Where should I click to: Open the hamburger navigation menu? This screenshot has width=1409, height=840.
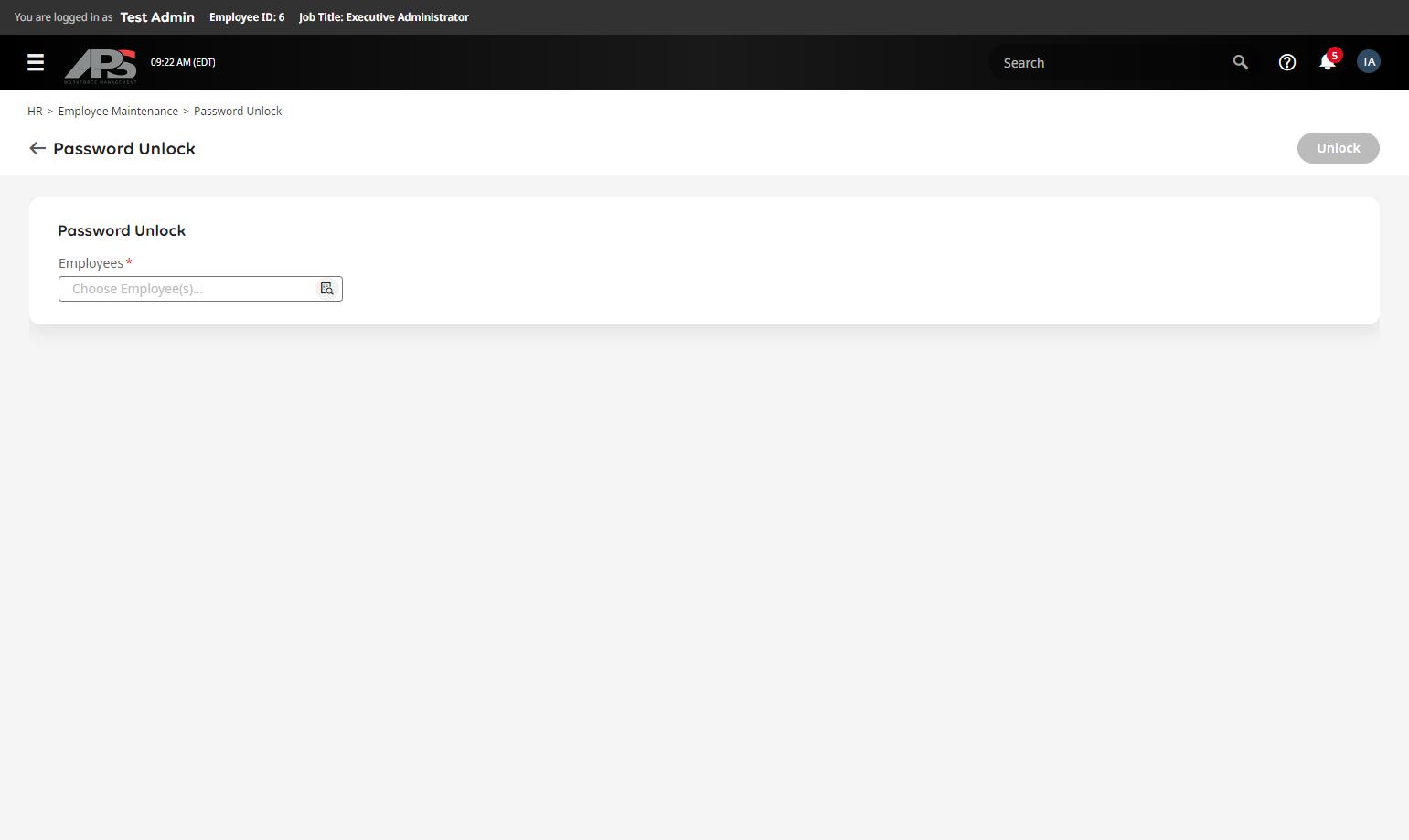click(36, 62)
